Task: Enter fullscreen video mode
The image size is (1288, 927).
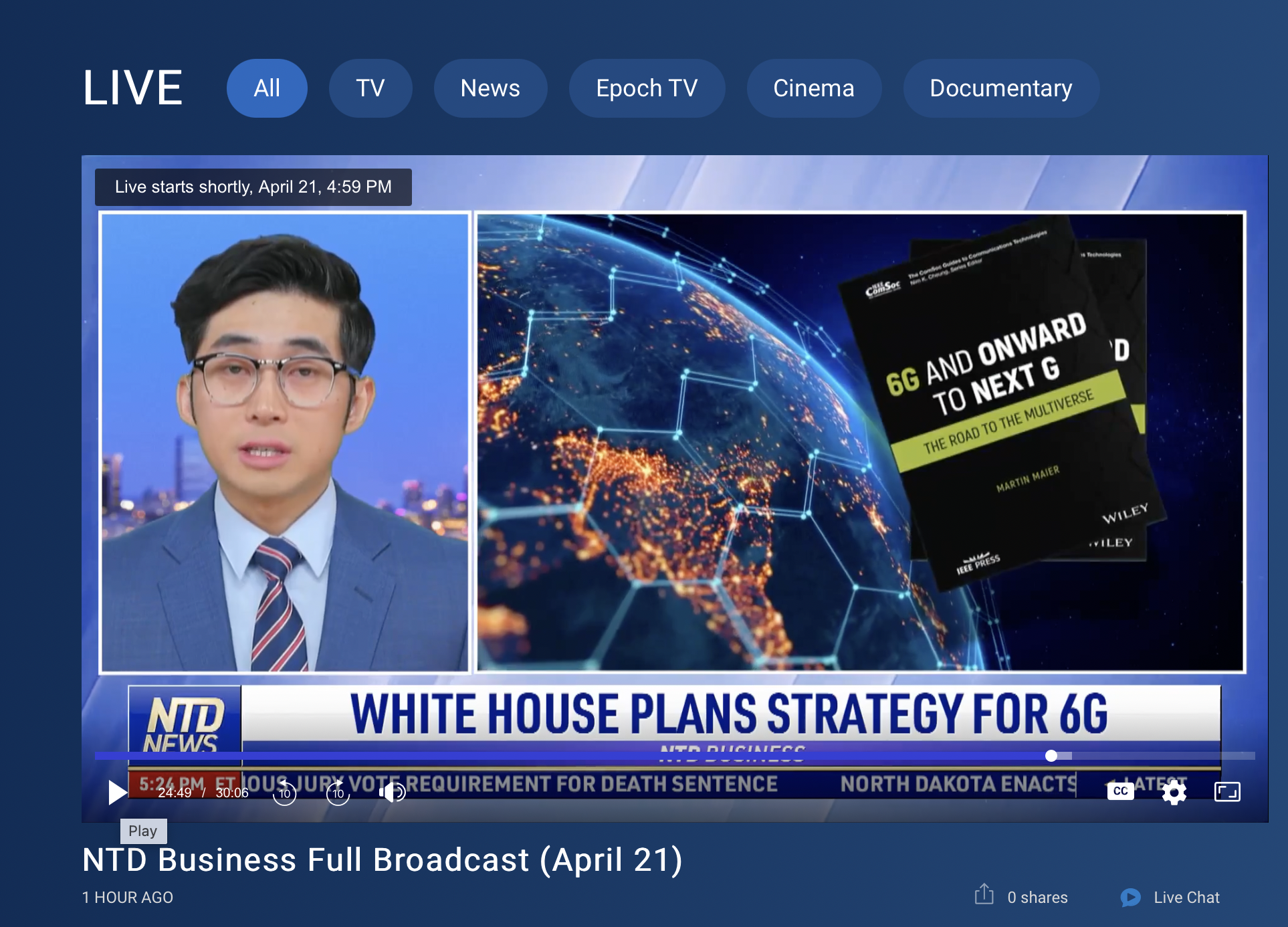Action: click(1227, 792)
